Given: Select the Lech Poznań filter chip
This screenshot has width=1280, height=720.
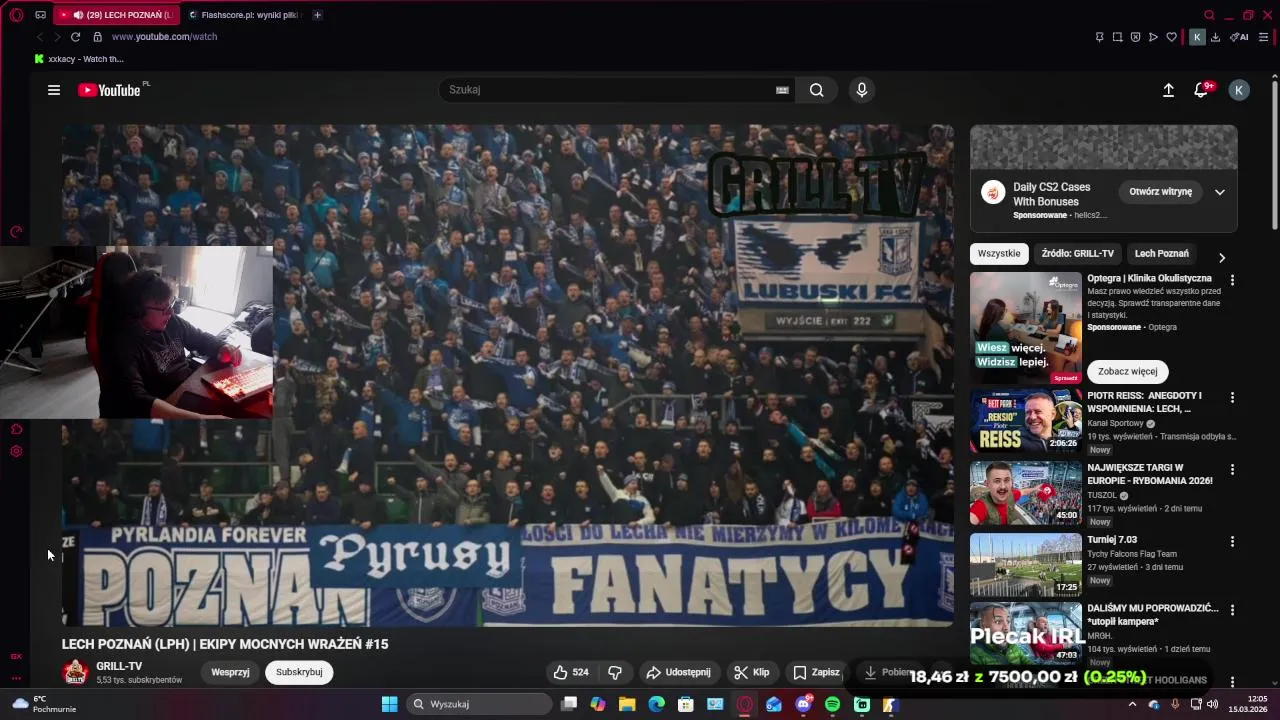Looking at the screenshot, I should [x=1162, y=254].
